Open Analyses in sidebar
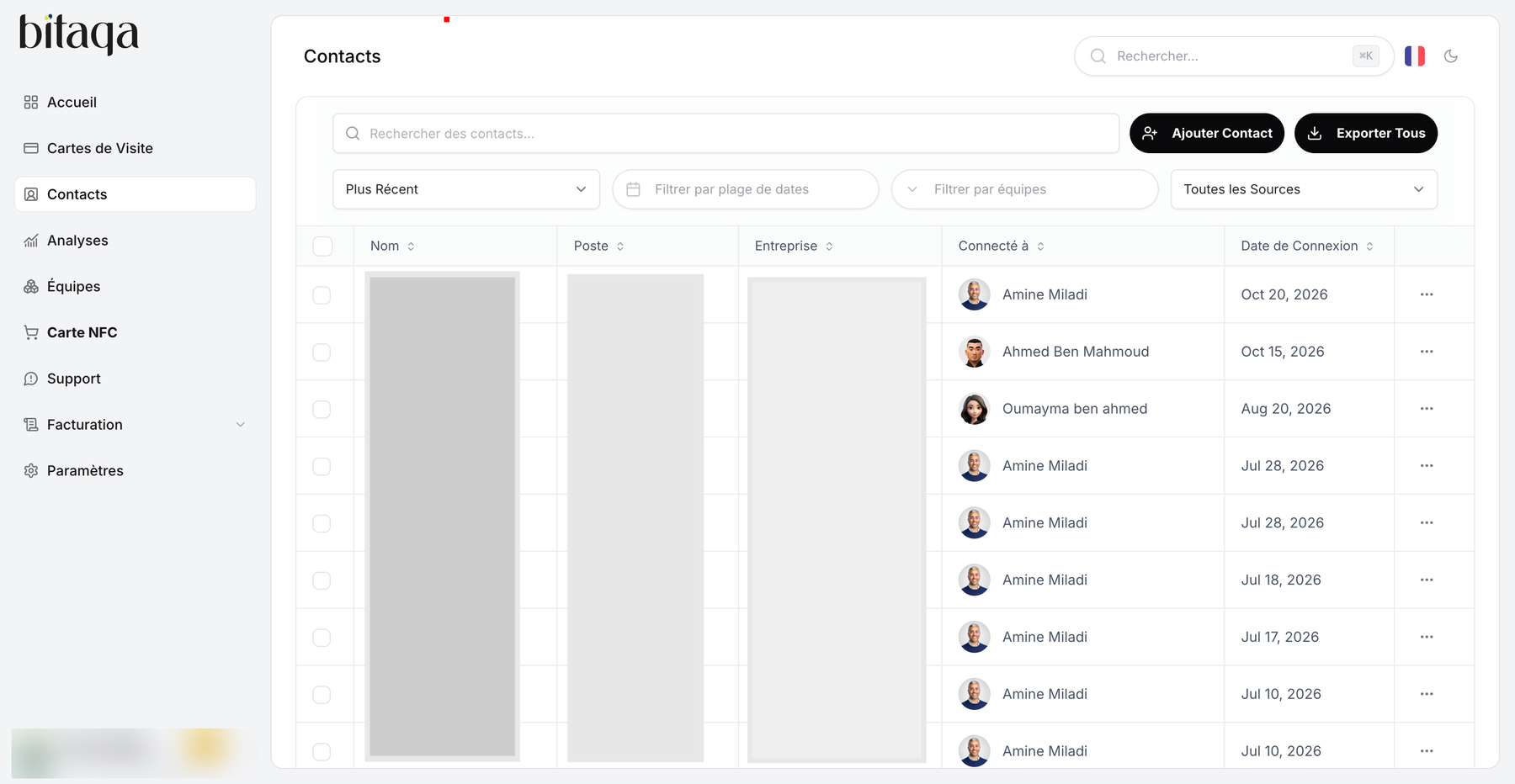Screen dimensions: 1515x784 coord(135,241)
